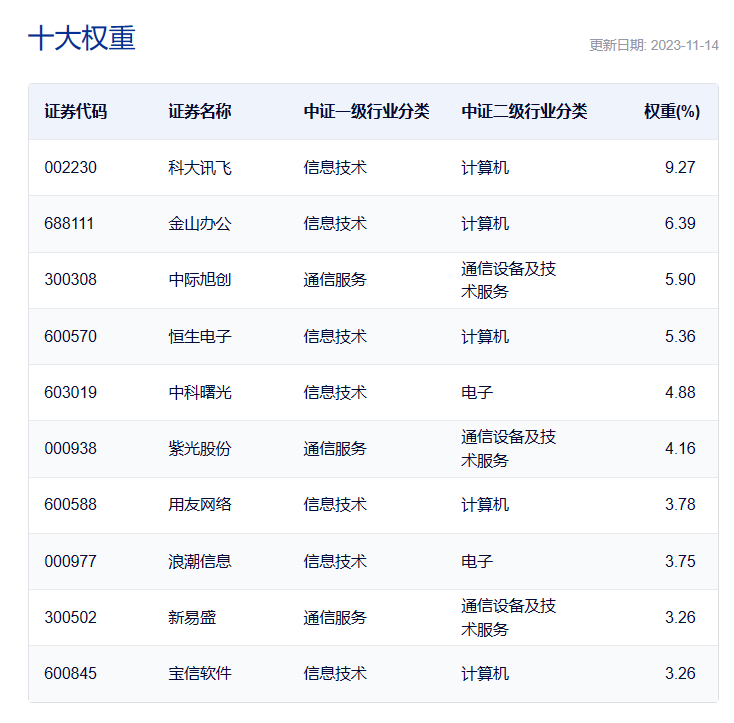Click 电子 in the 浪潮信息 row

click(477, 561)
